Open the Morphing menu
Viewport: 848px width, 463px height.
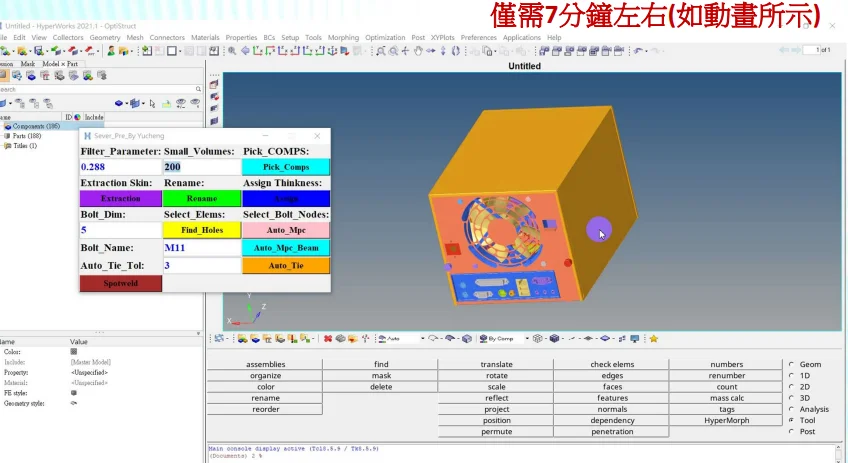pos(343,37)
